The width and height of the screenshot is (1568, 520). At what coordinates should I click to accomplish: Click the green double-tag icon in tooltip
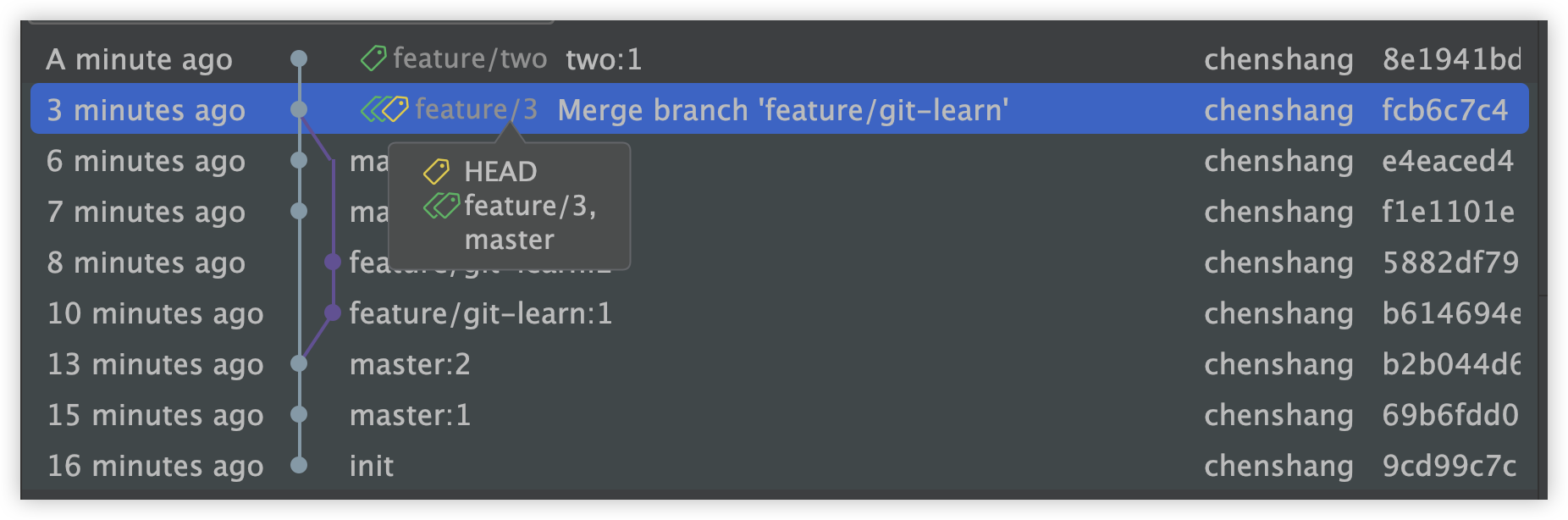click(441, 206)
